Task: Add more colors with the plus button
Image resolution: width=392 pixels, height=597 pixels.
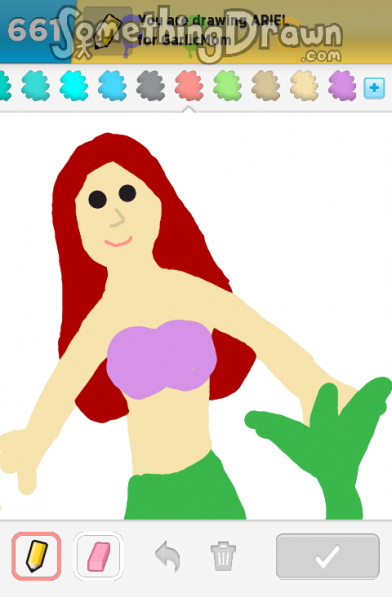Action: [x=374, y=88]
